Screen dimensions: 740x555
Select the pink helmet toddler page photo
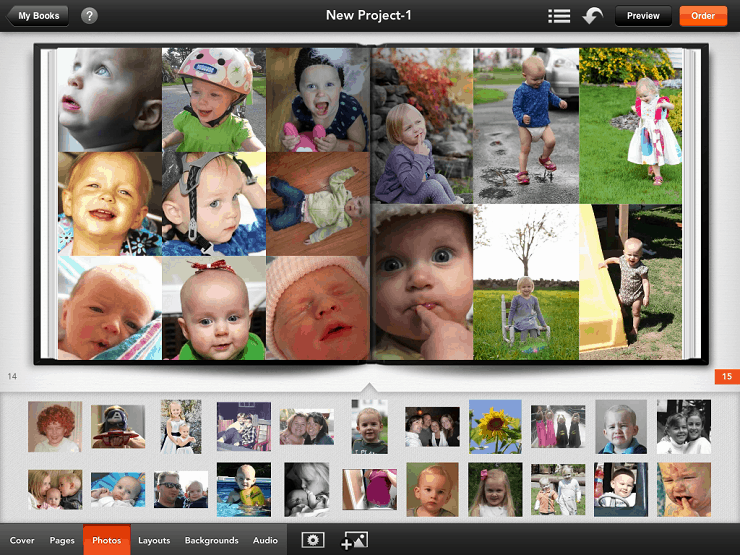click(214, 100)
